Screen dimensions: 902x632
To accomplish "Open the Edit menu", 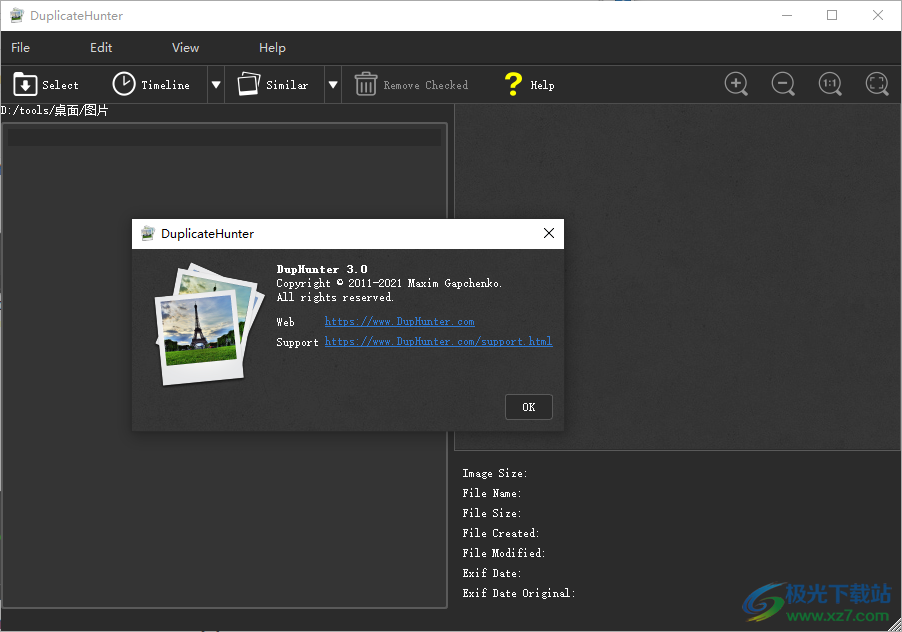I will (x=101, y=48).
